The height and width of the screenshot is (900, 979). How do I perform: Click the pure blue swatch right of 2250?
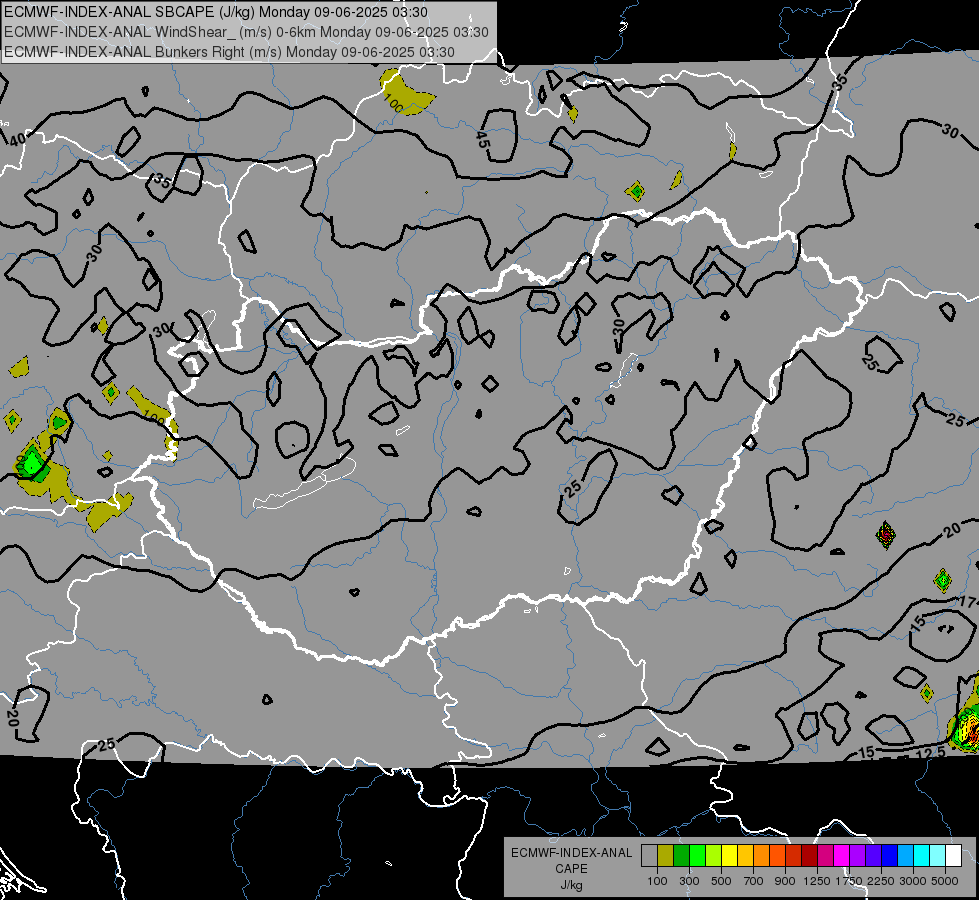pyautogui.click(x=890, y=856)
